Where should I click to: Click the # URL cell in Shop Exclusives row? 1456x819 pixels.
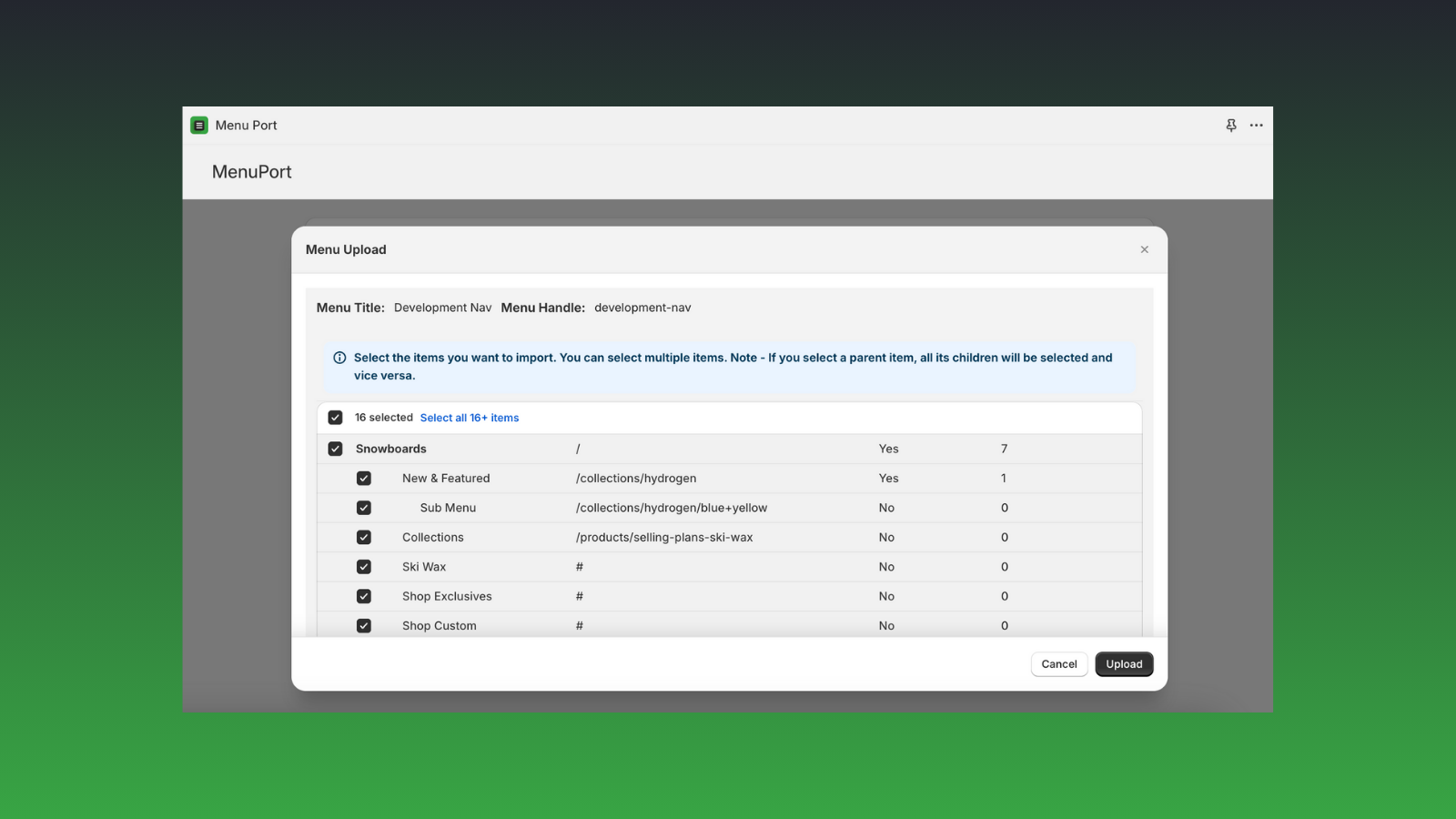(580, 597)
